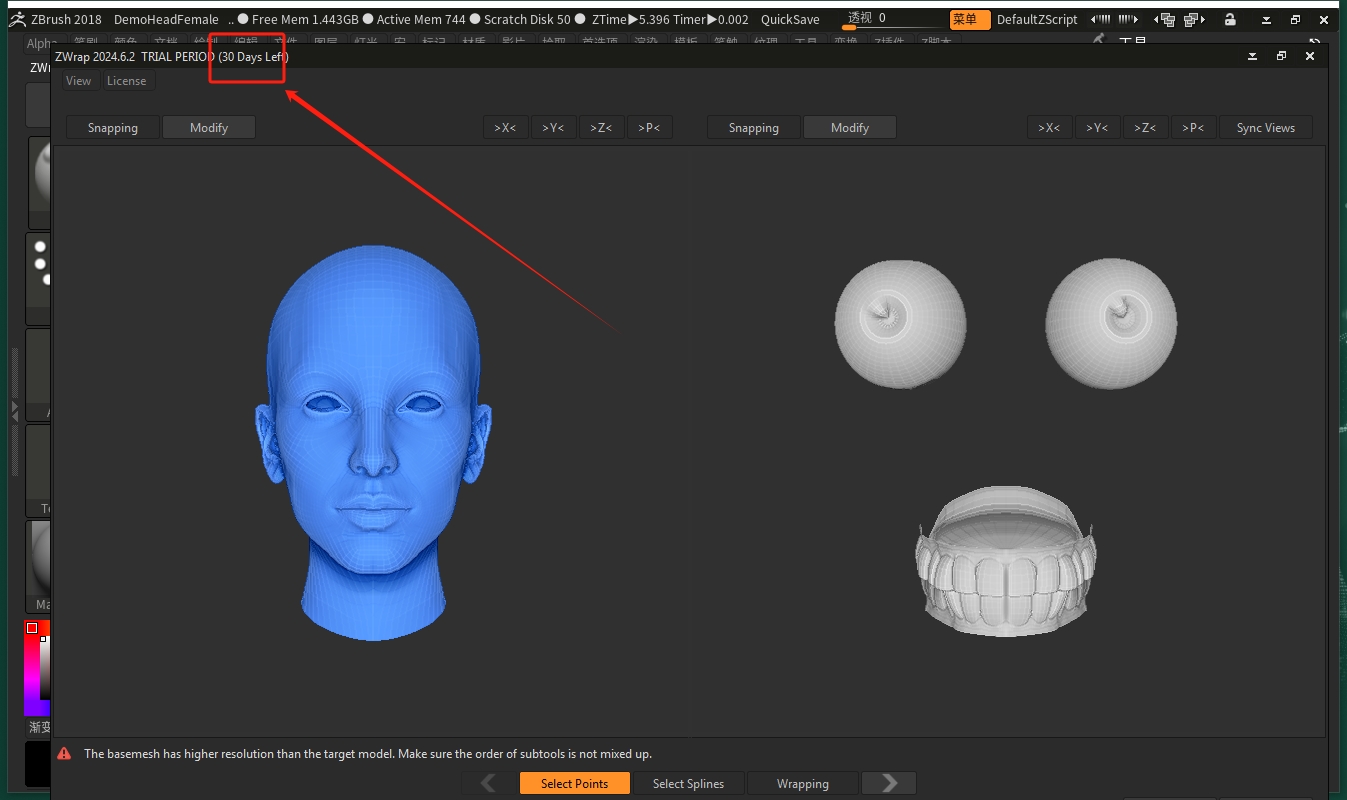Click the Active Mem status dot
Image resolution: width=1347 pixels, height=800 pixels.
[370, 19]
